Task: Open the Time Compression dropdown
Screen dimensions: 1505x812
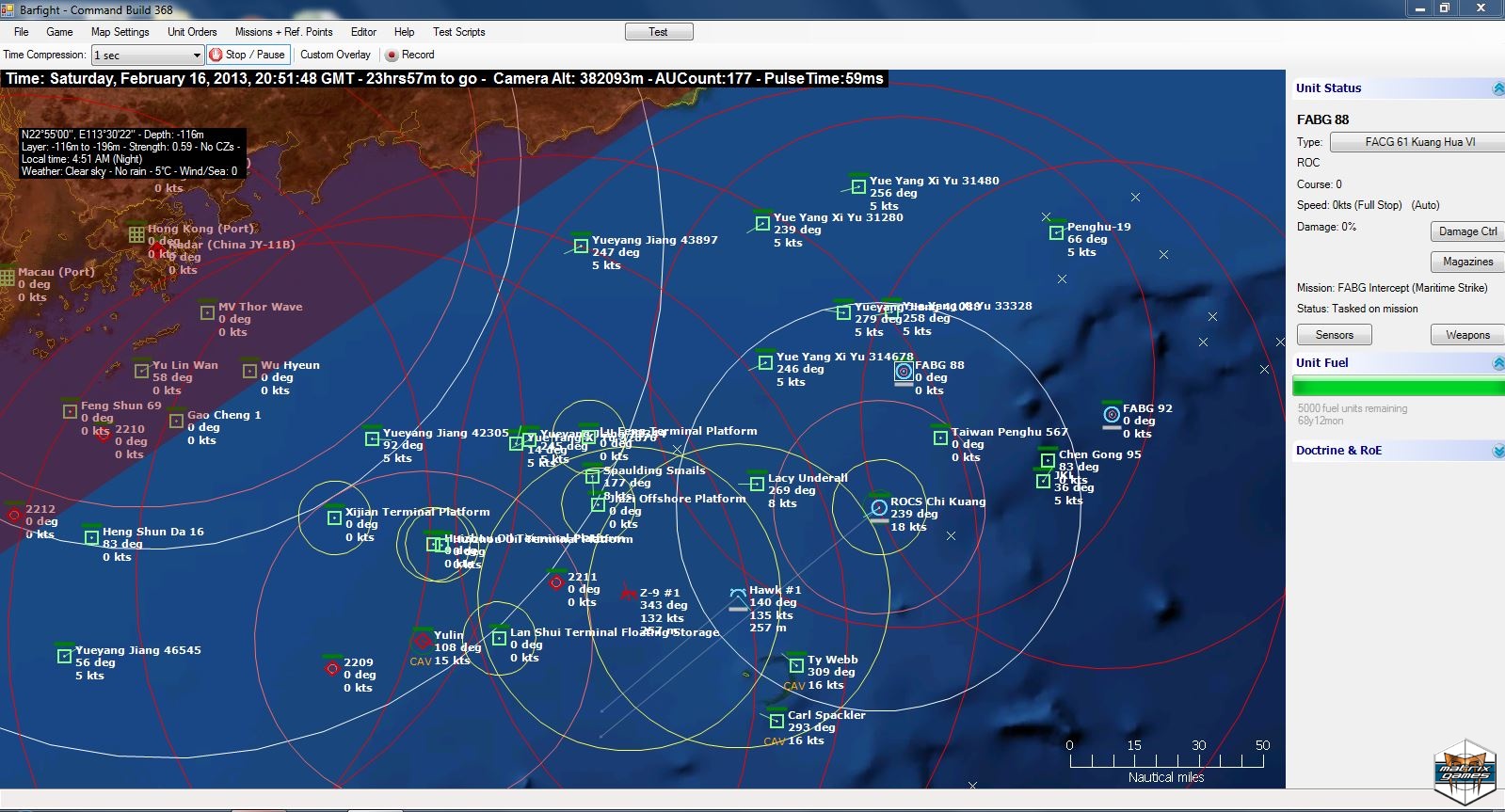Action: 197,56
